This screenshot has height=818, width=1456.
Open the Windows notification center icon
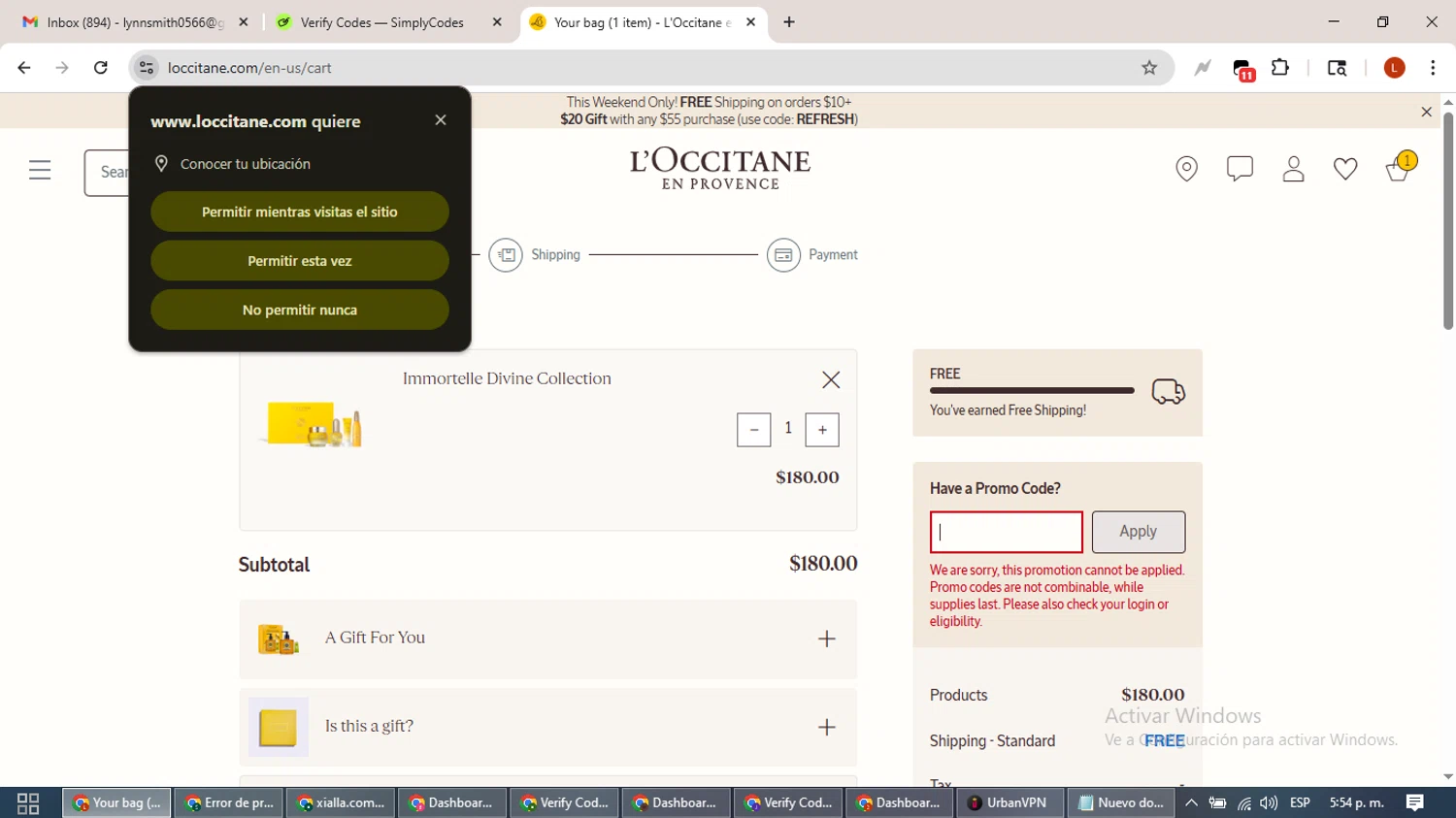coord(1415,803)
